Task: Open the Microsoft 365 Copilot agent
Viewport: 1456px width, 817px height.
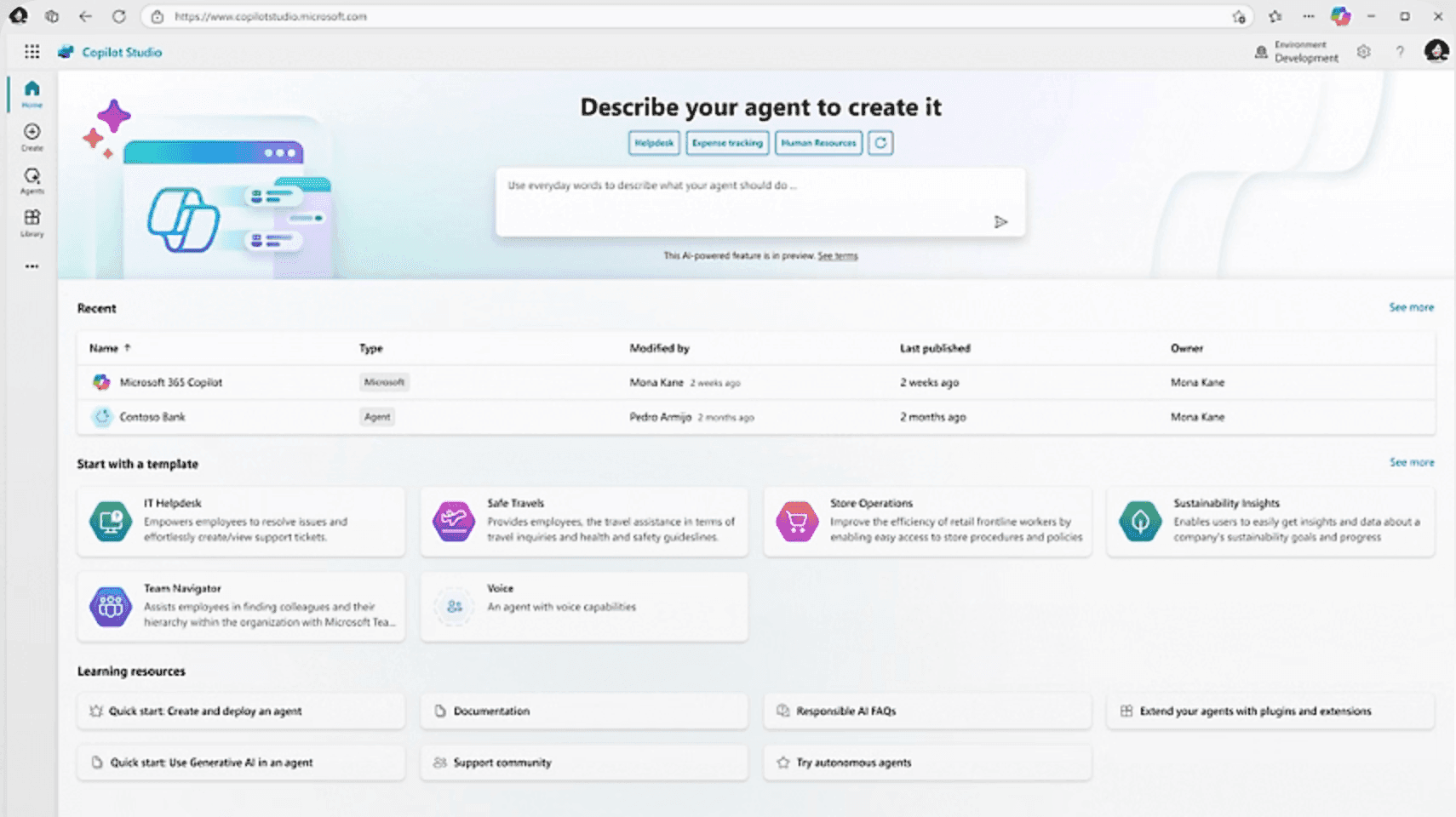Action: click(x=170, y=382)
